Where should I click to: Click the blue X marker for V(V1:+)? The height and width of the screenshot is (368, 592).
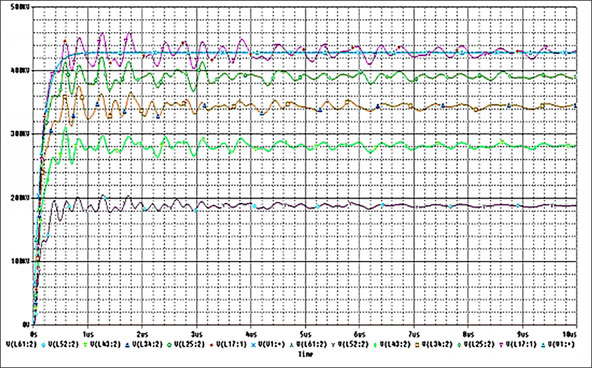[x=253, y=345]
